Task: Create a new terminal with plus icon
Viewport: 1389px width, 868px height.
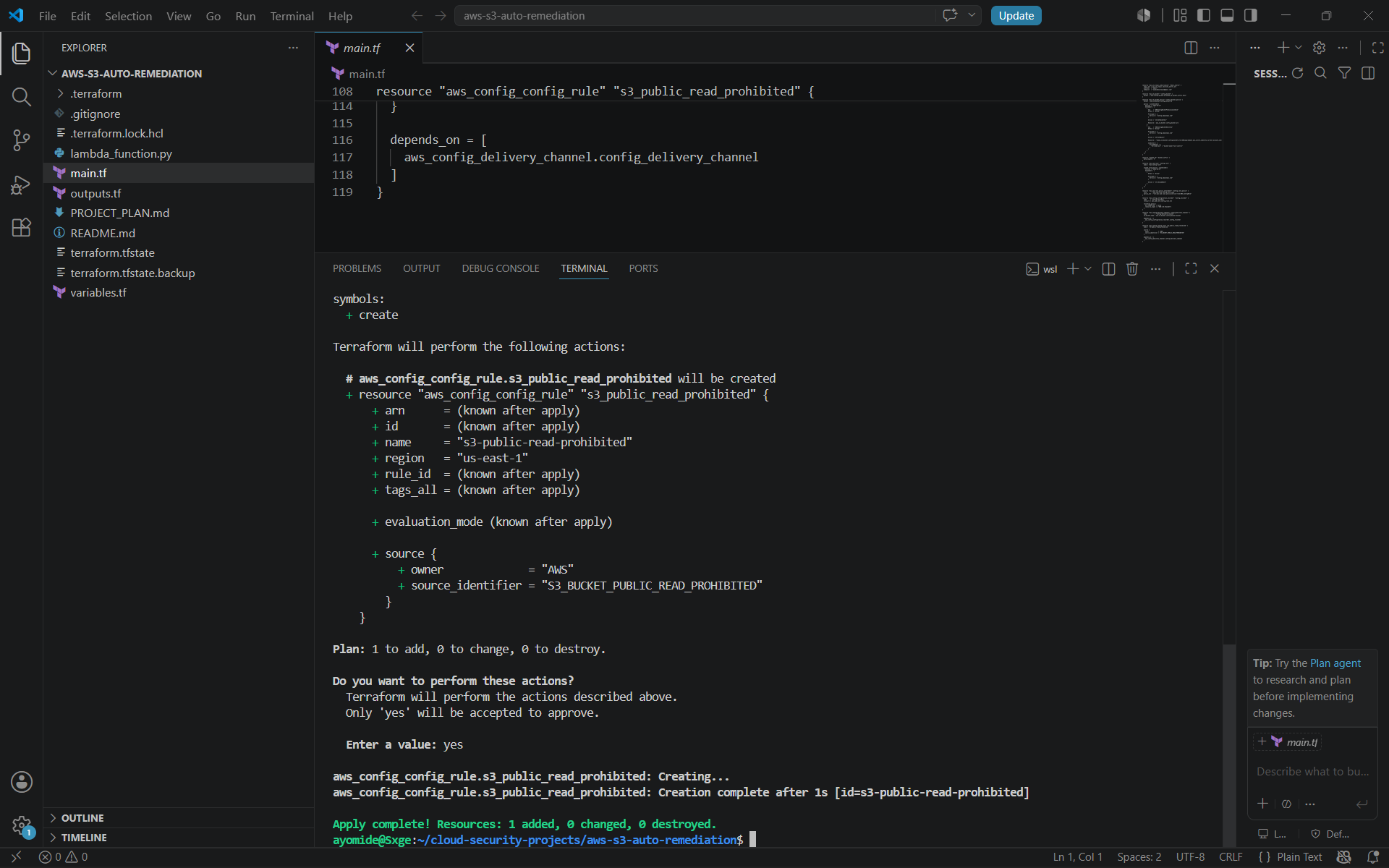Action: (x=1073, y=268)
